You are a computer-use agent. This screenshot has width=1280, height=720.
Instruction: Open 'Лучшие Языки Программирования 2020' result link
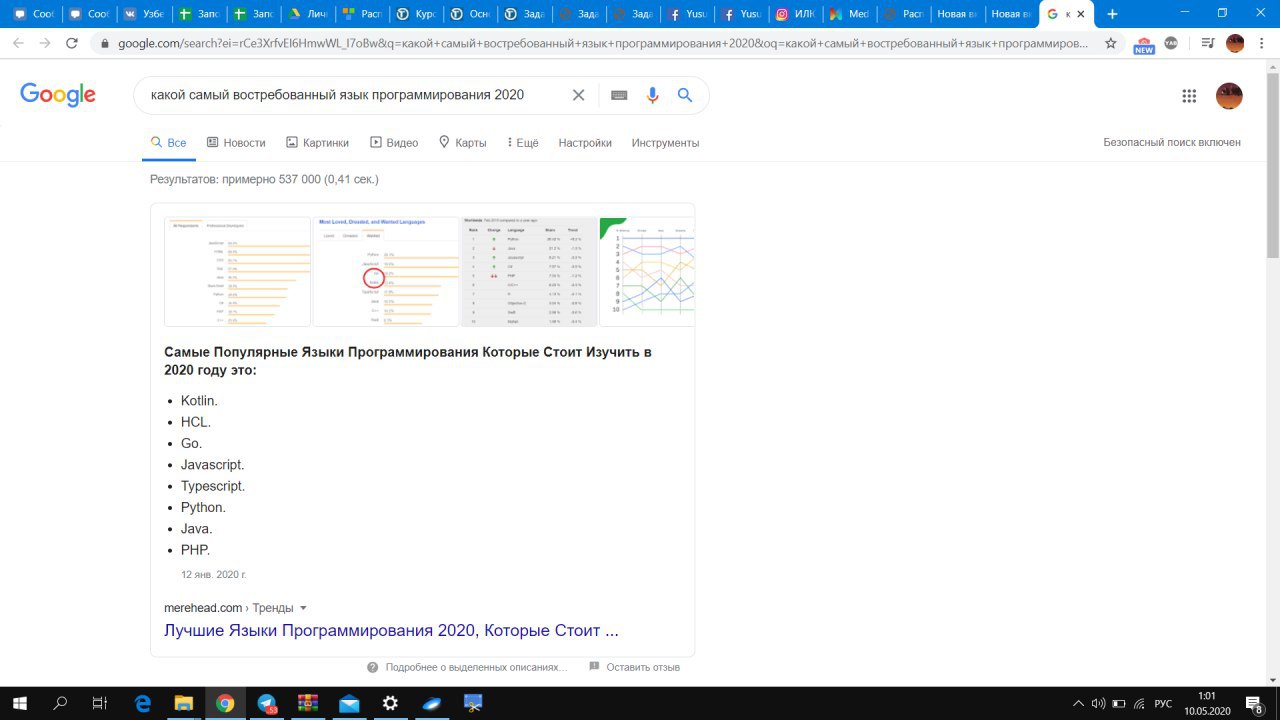[x=391, y=631]
